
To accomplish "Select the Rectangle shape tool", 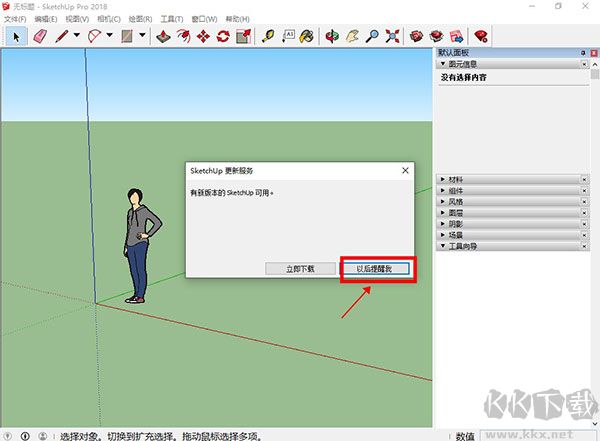I will (127, 36).
